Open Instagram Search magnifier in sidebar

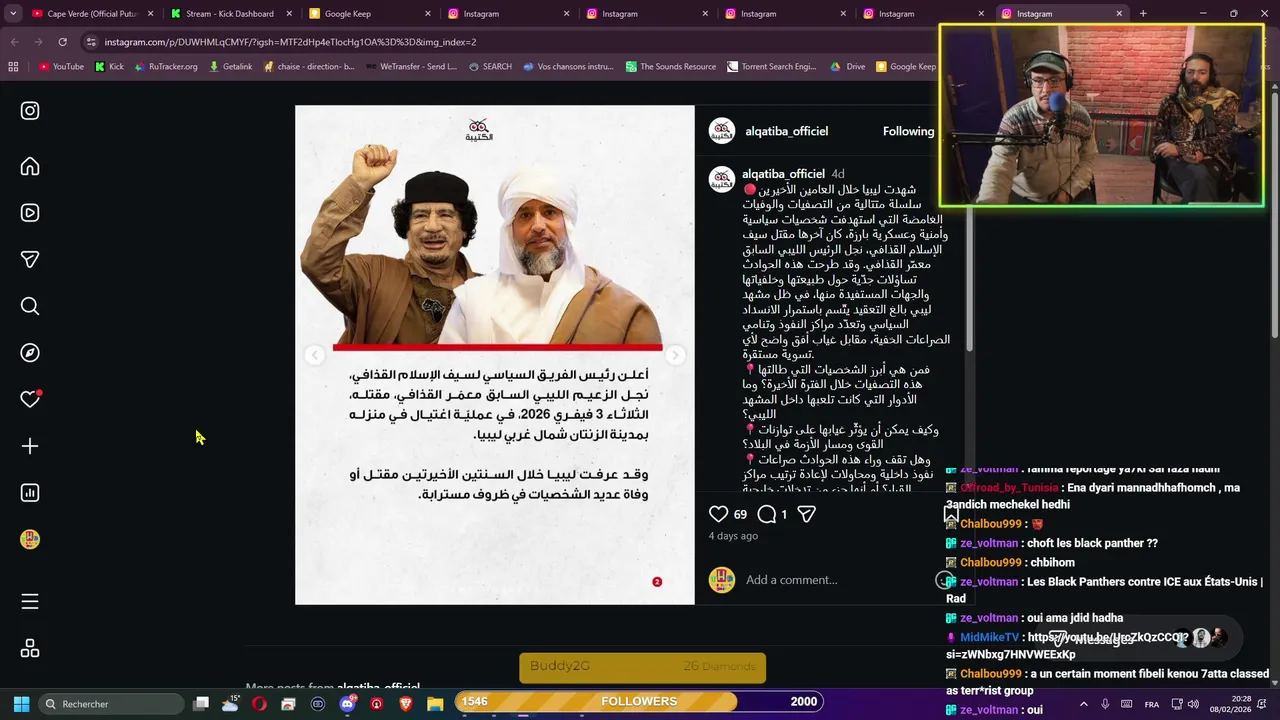30,306
